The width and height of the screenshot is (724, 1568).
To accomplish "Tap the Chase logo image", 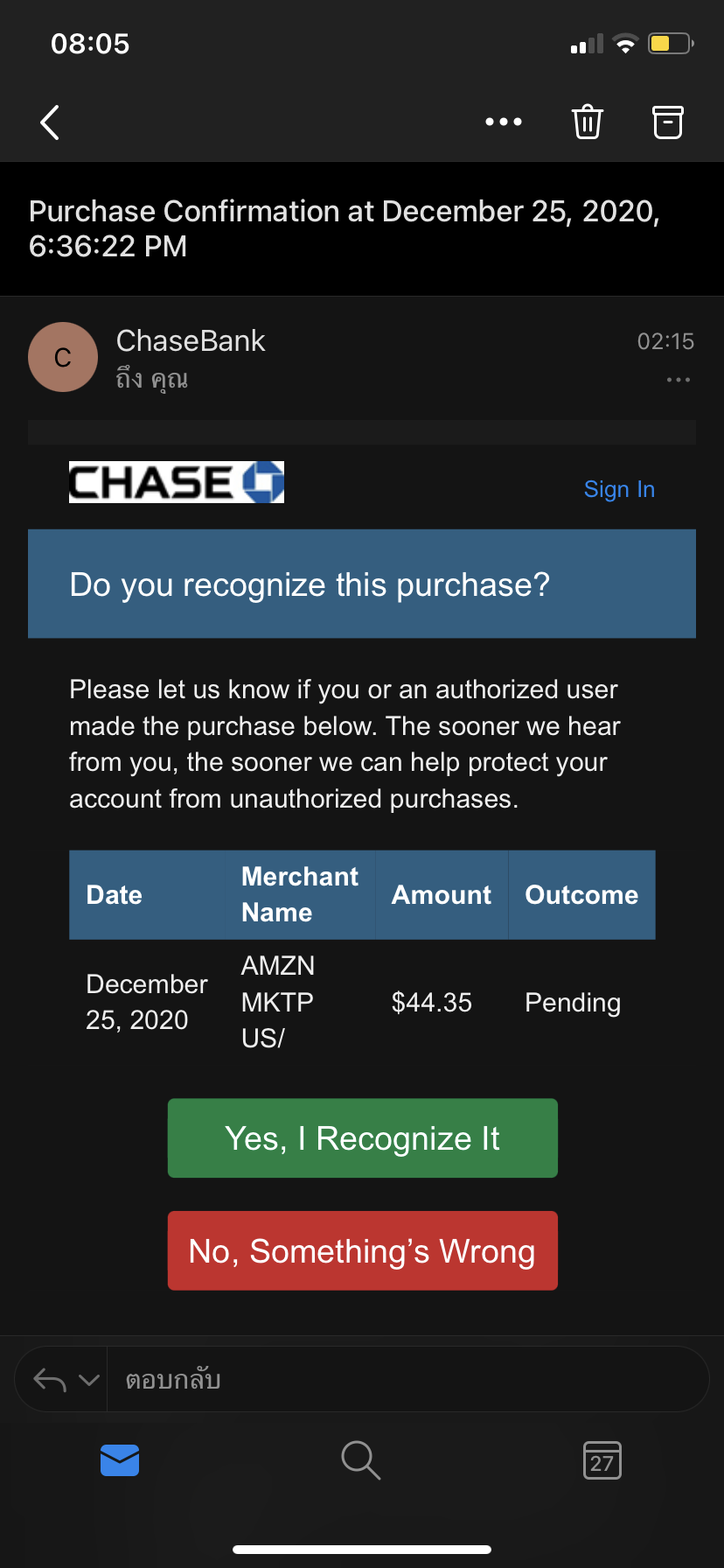I will 177,482.
